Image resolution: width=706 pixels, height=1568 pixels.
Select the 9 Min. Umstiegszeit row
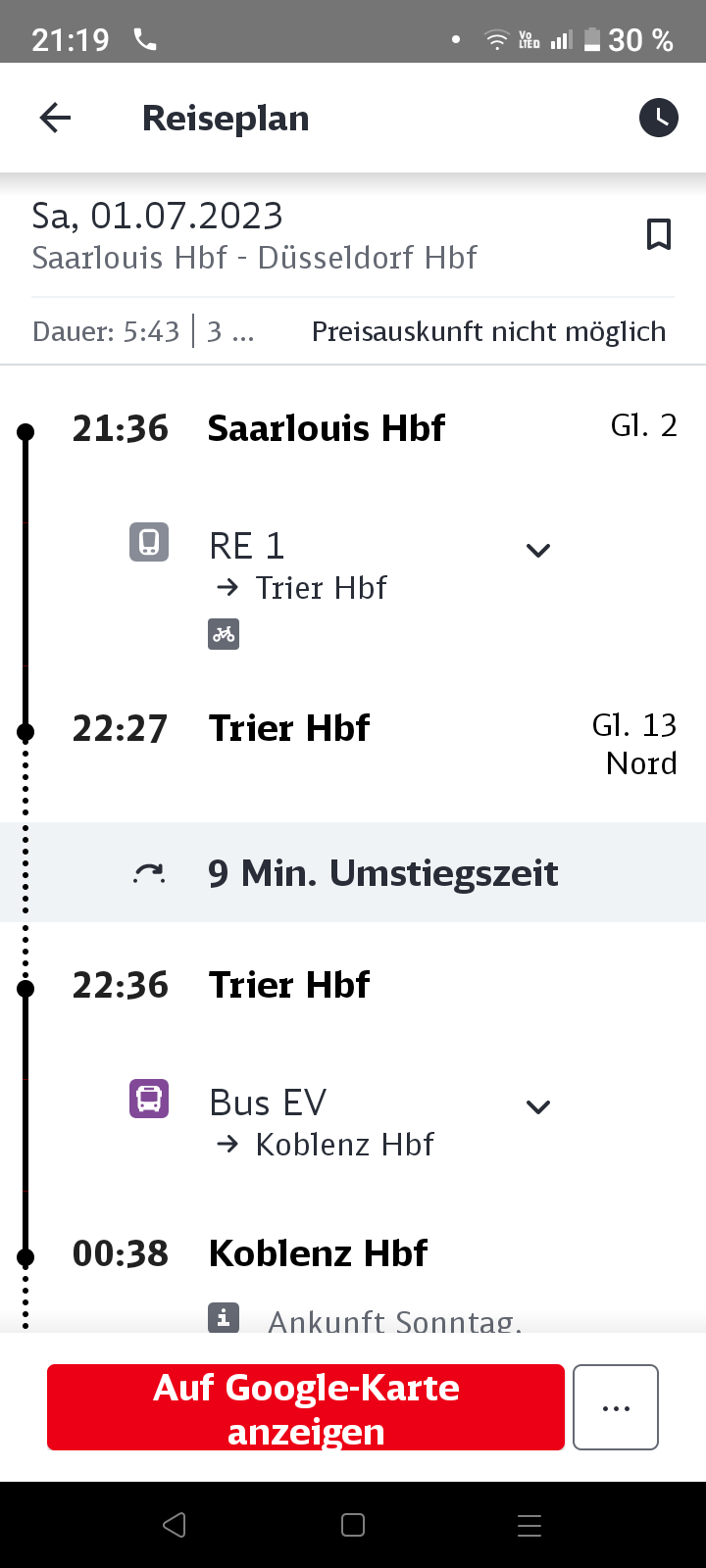click(380, 872)
